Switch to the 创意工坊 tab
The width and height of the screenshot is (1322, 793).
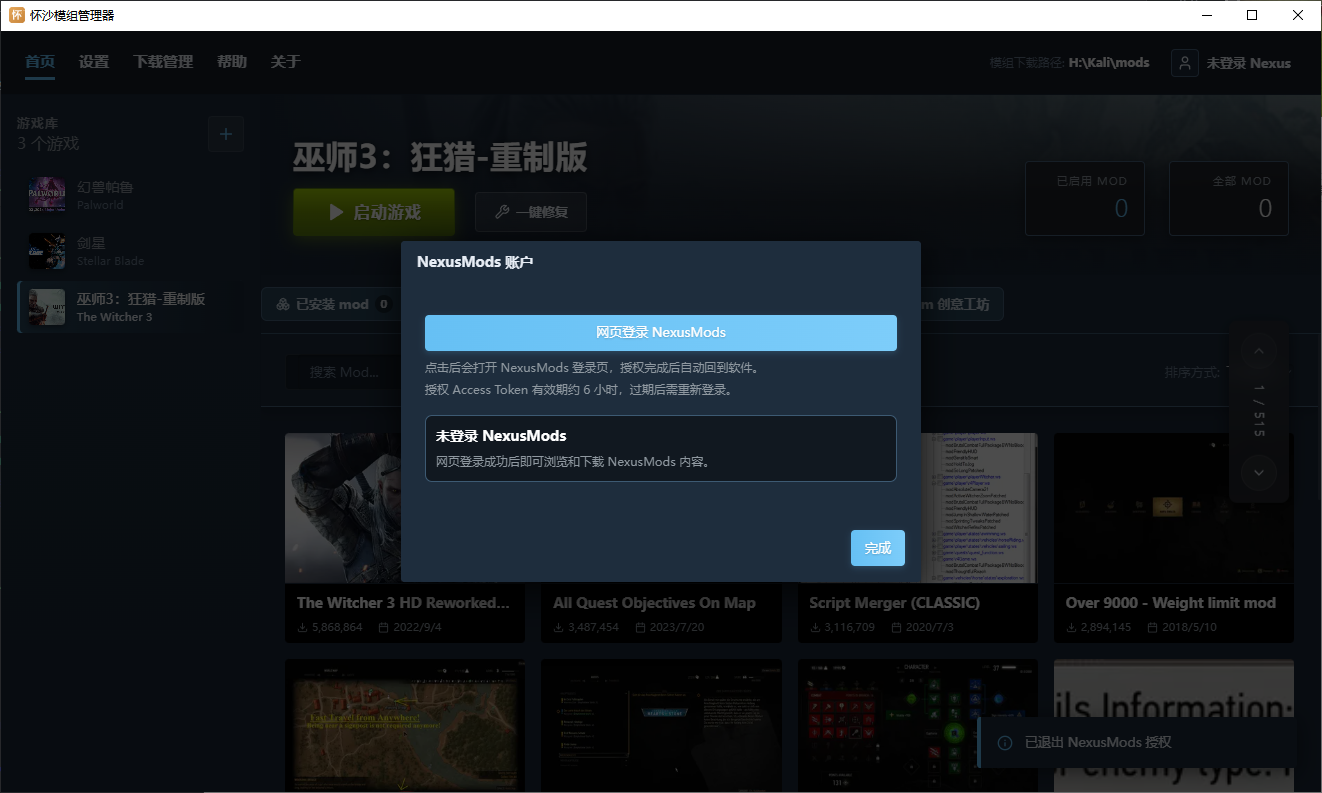pyautogui.click(x=957, y=304)
